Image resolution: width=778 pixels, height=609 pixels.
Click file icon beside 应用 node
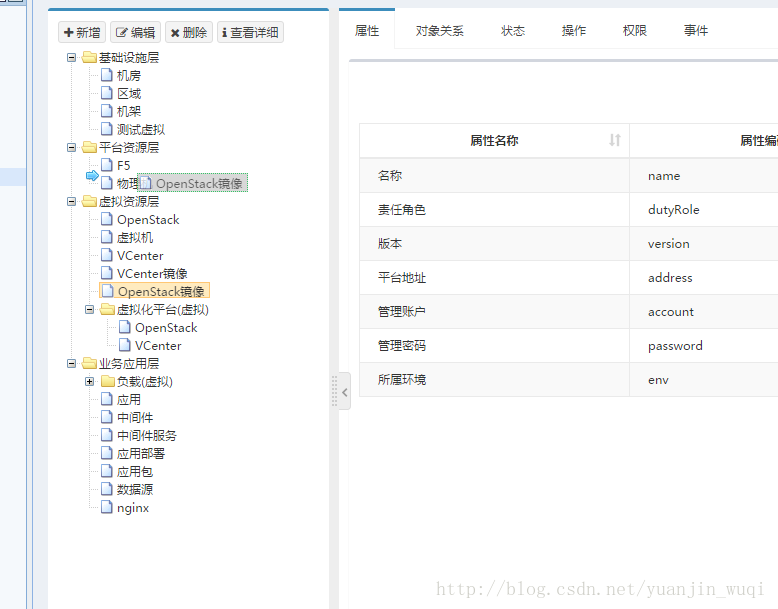107,400
